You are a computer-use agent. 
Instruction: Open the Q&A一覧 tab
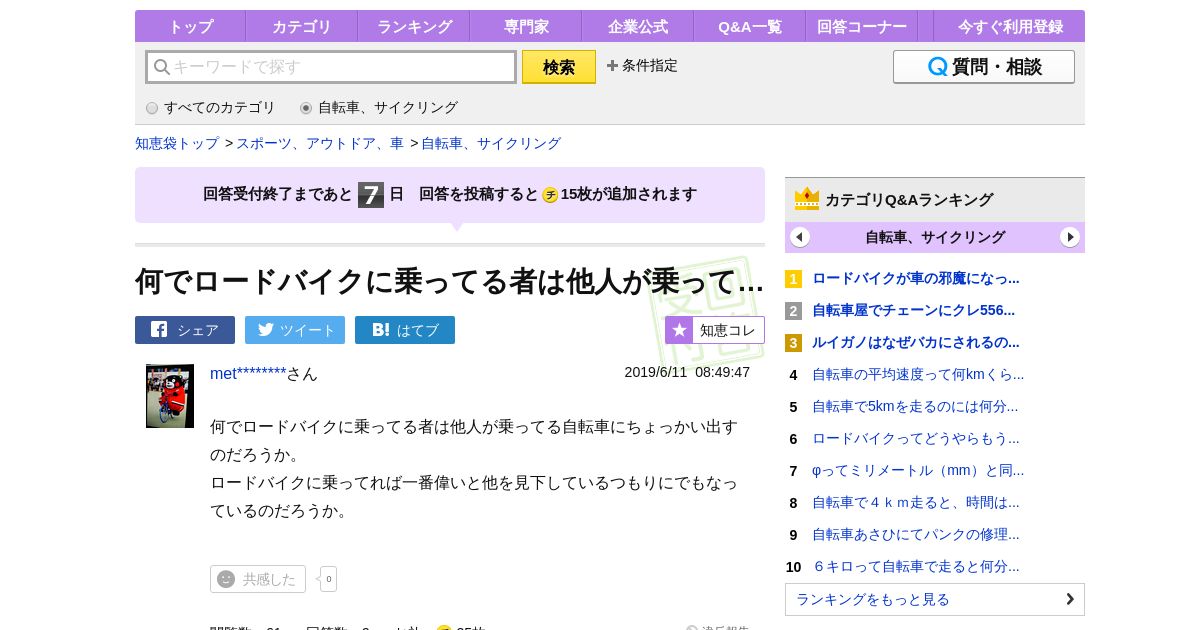749,26
